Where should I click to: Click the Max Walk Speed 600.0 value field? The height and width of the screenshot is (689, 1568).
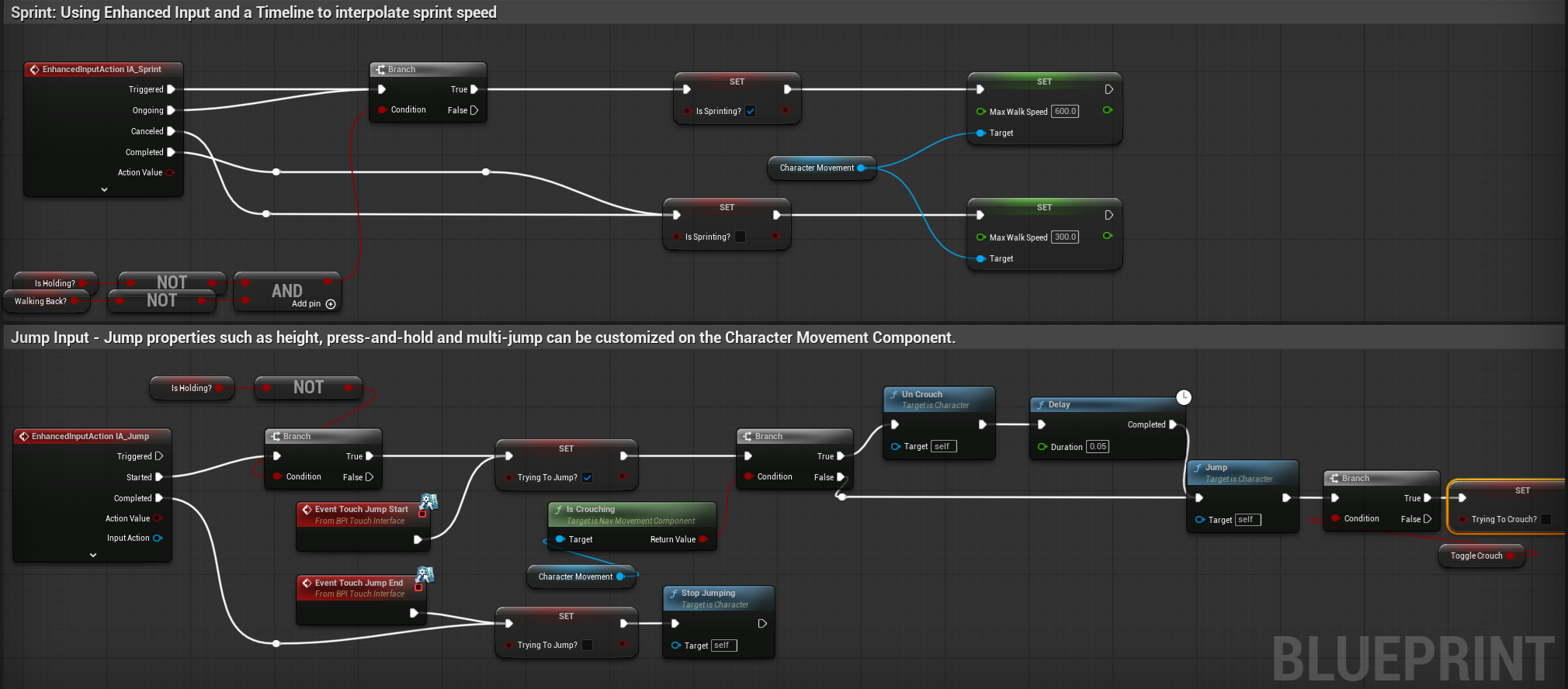pyautogui.click(x=1065, y=111)
